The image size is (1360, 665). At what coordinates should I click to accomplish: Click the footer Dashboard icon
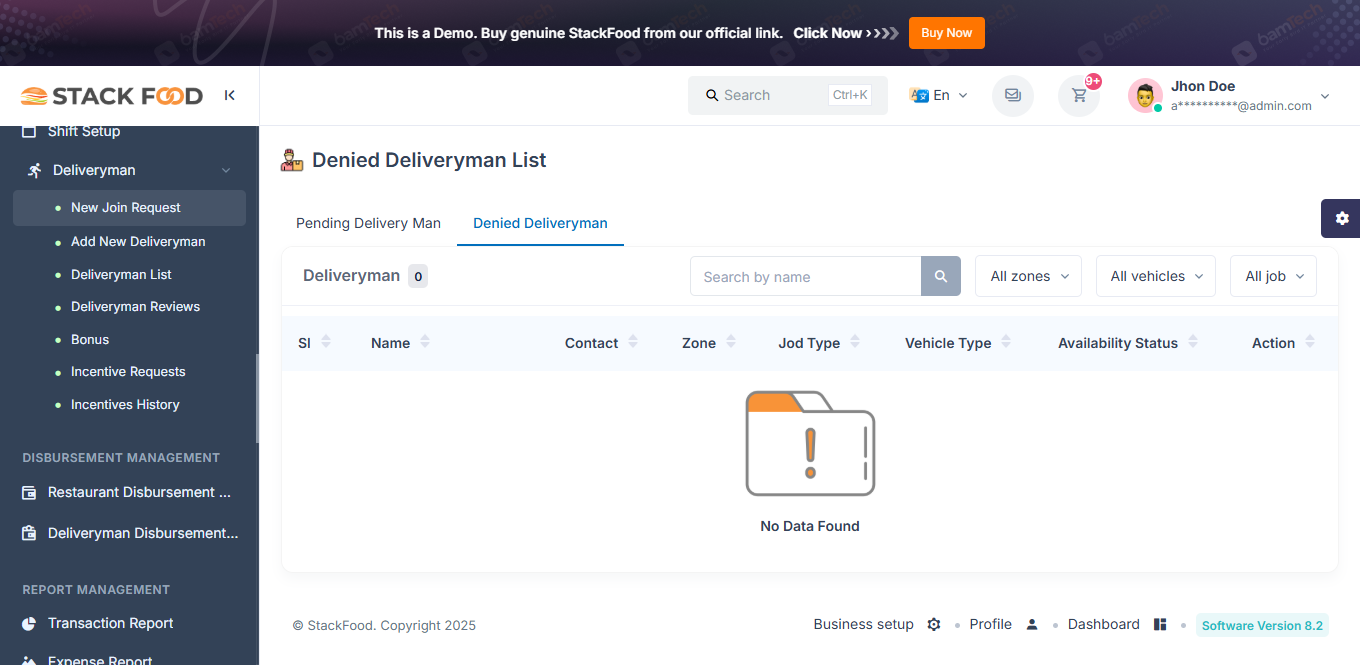(1160, 624)
